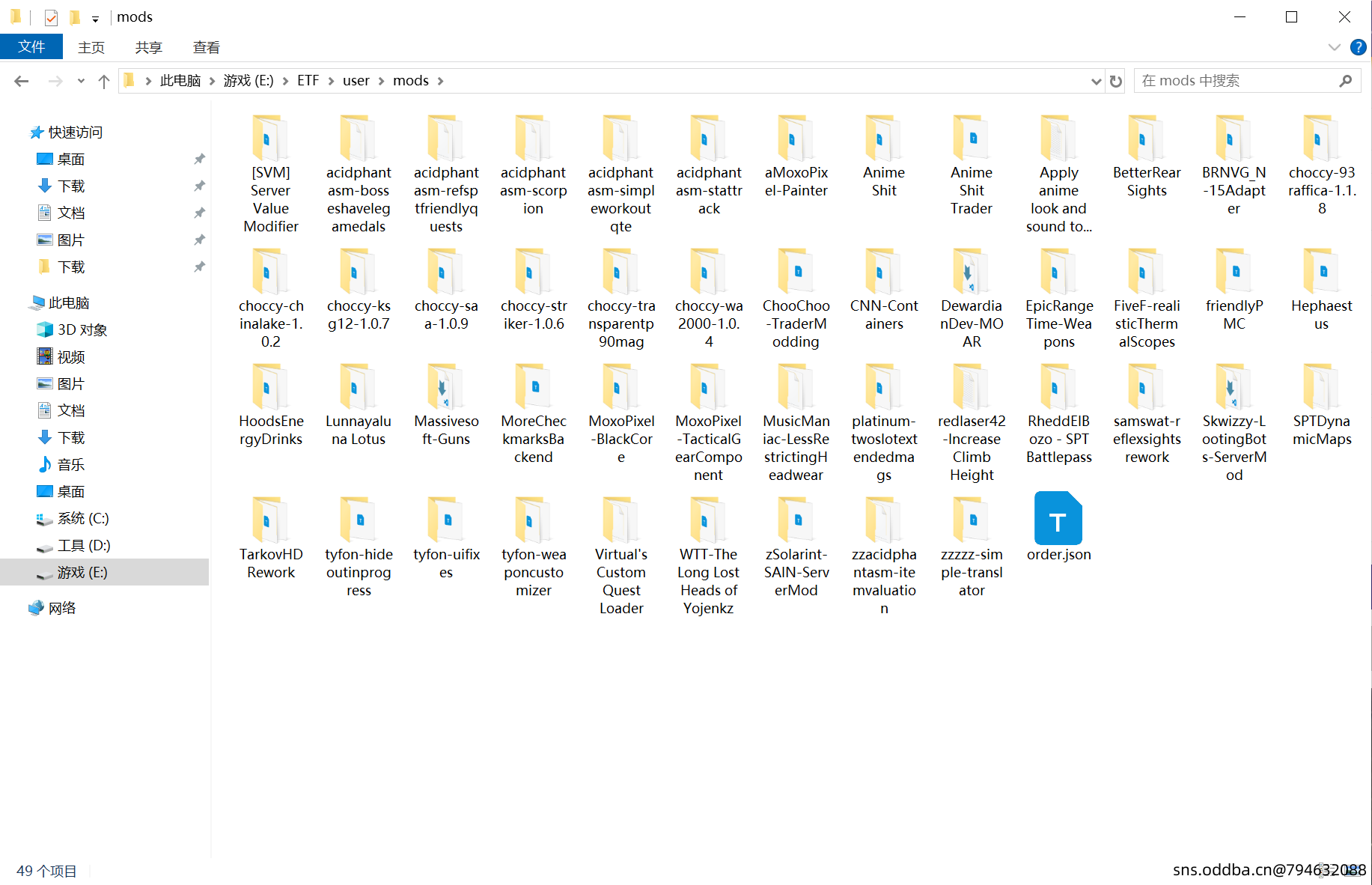
Task: Open HoodsEnergyDrinks folder
Action: (x=271, y=404)
